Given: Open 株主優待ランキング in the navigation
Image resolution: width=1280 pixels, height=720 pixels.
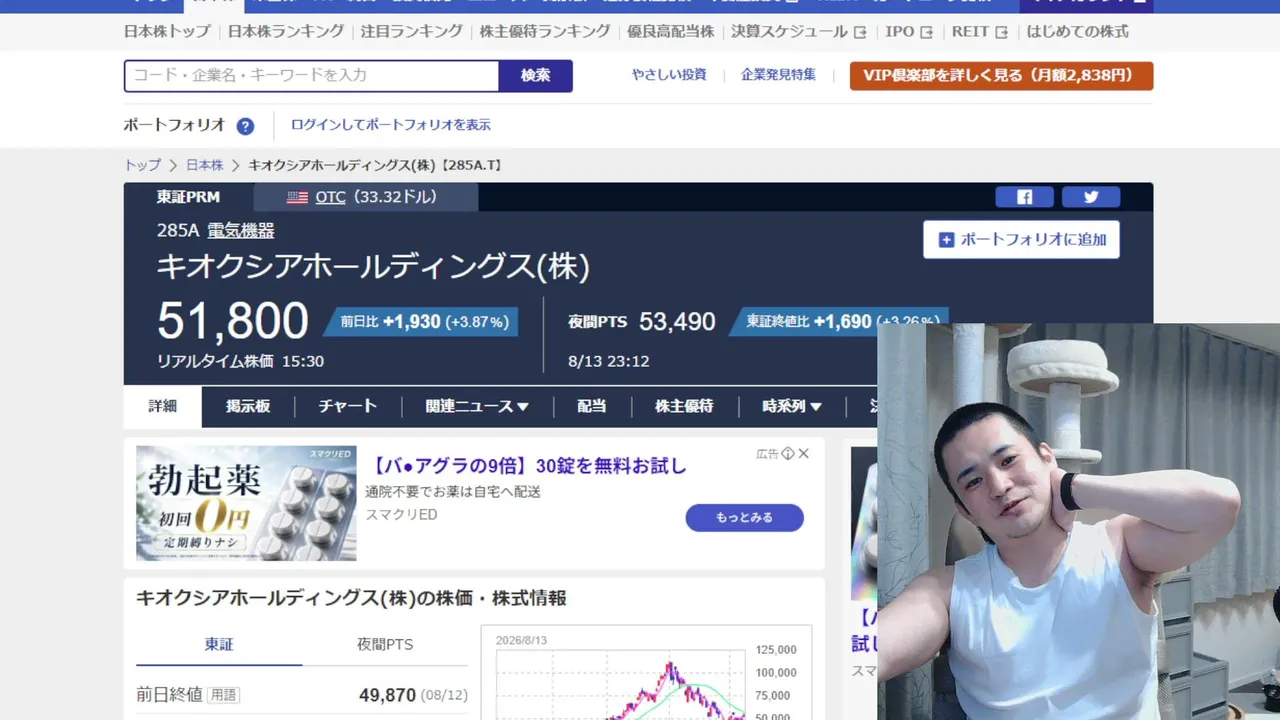Looking at the screenshot, I should 545,32.
